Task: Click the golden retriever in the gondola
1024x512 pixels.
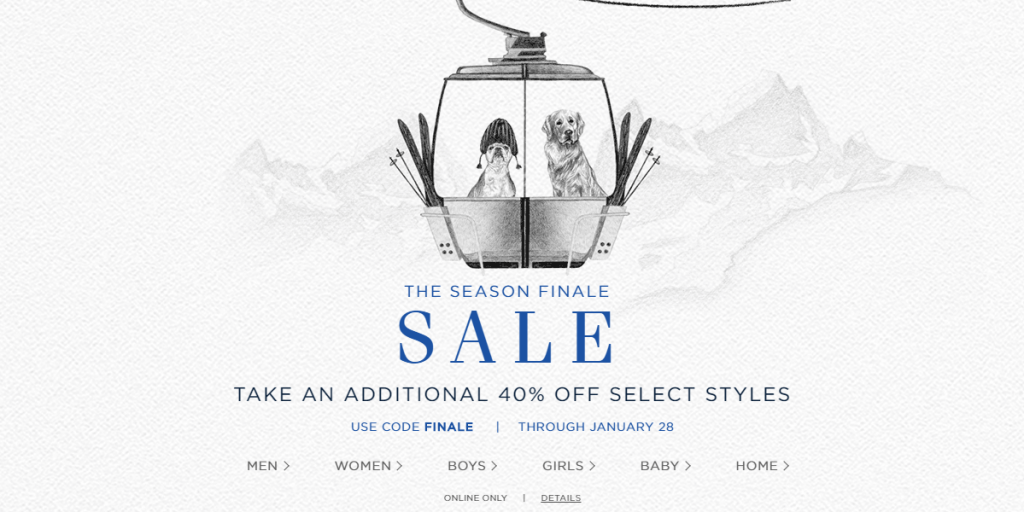Action: coord(568,153)
